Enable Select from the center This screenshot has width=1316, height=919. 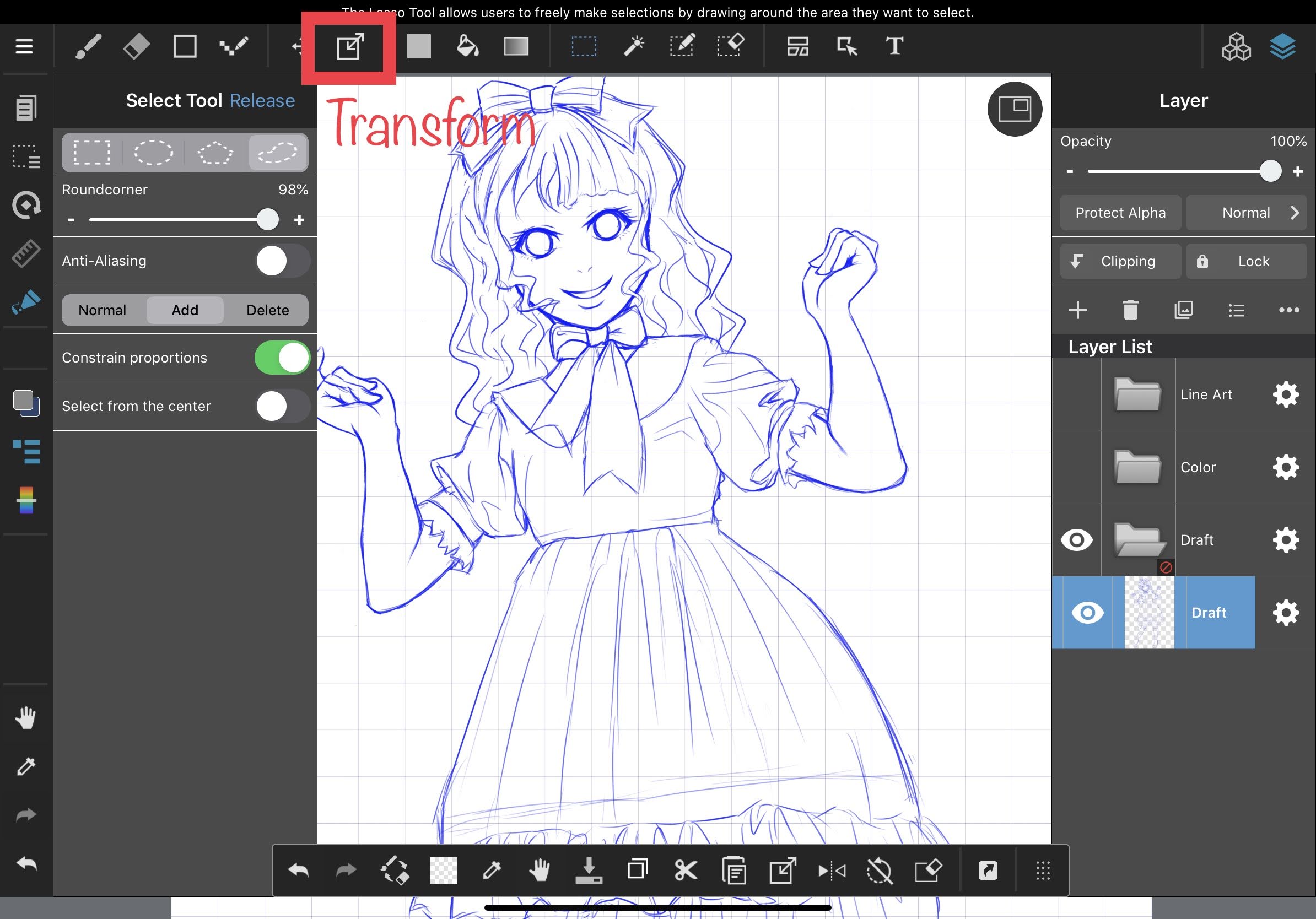tap(282, 407)
